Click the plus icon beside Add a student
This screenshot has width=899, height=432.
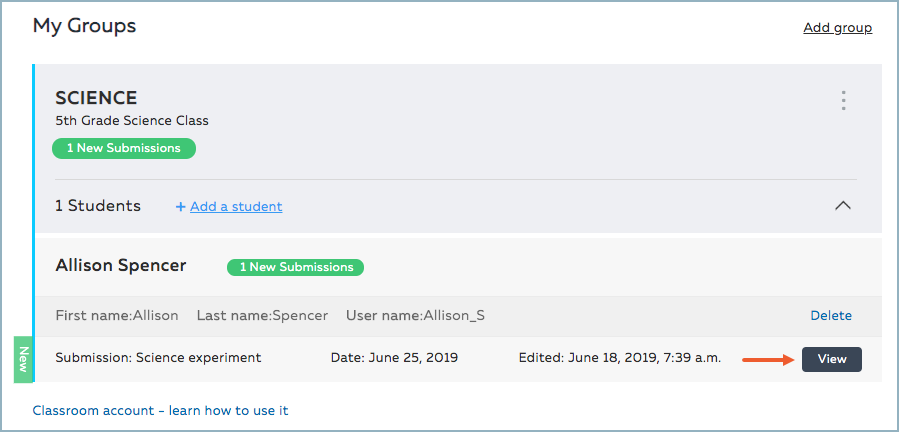pyautogui.click(x=181, y=207)
